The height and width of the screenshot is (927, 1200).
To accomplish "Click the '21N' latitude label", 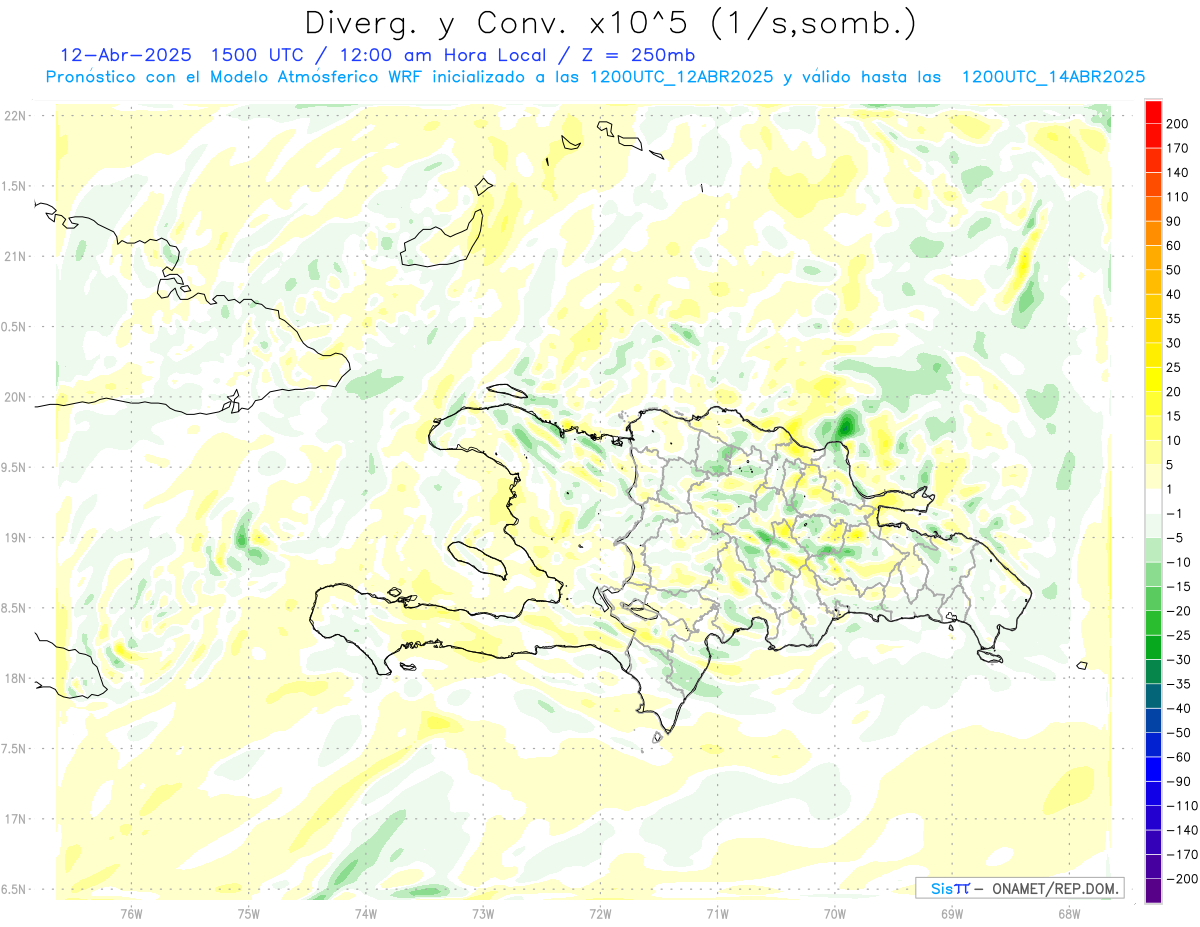I will click(x=15, y=256).
